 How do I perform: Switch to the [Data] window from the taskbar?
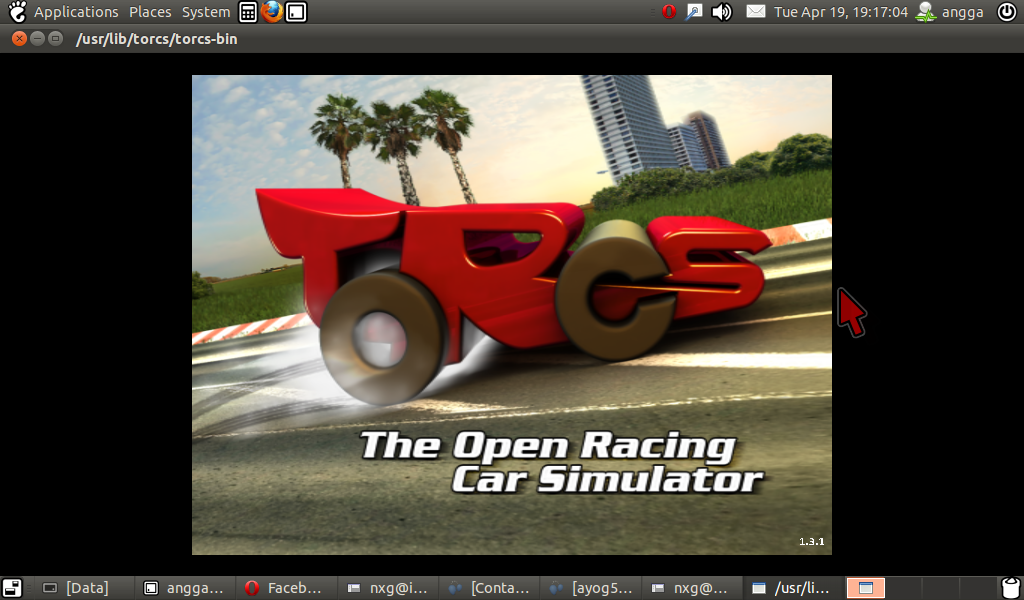(85, 588)
